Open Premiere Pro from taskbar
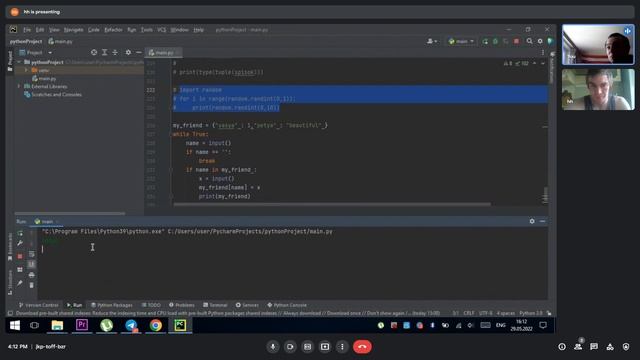 coord(82,325)
